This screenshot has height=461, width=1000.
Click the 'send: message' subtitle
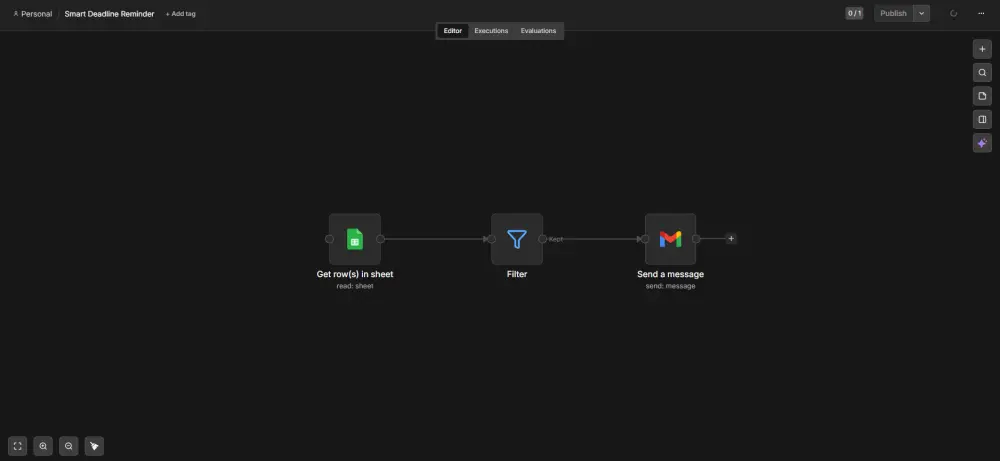pos(670,286)
